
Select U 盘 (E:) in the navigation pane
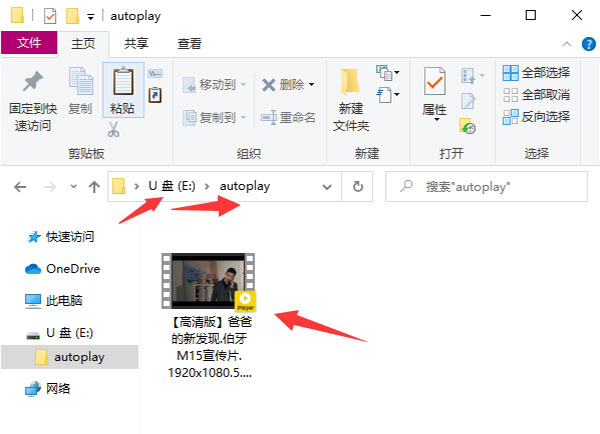(60, 333)
